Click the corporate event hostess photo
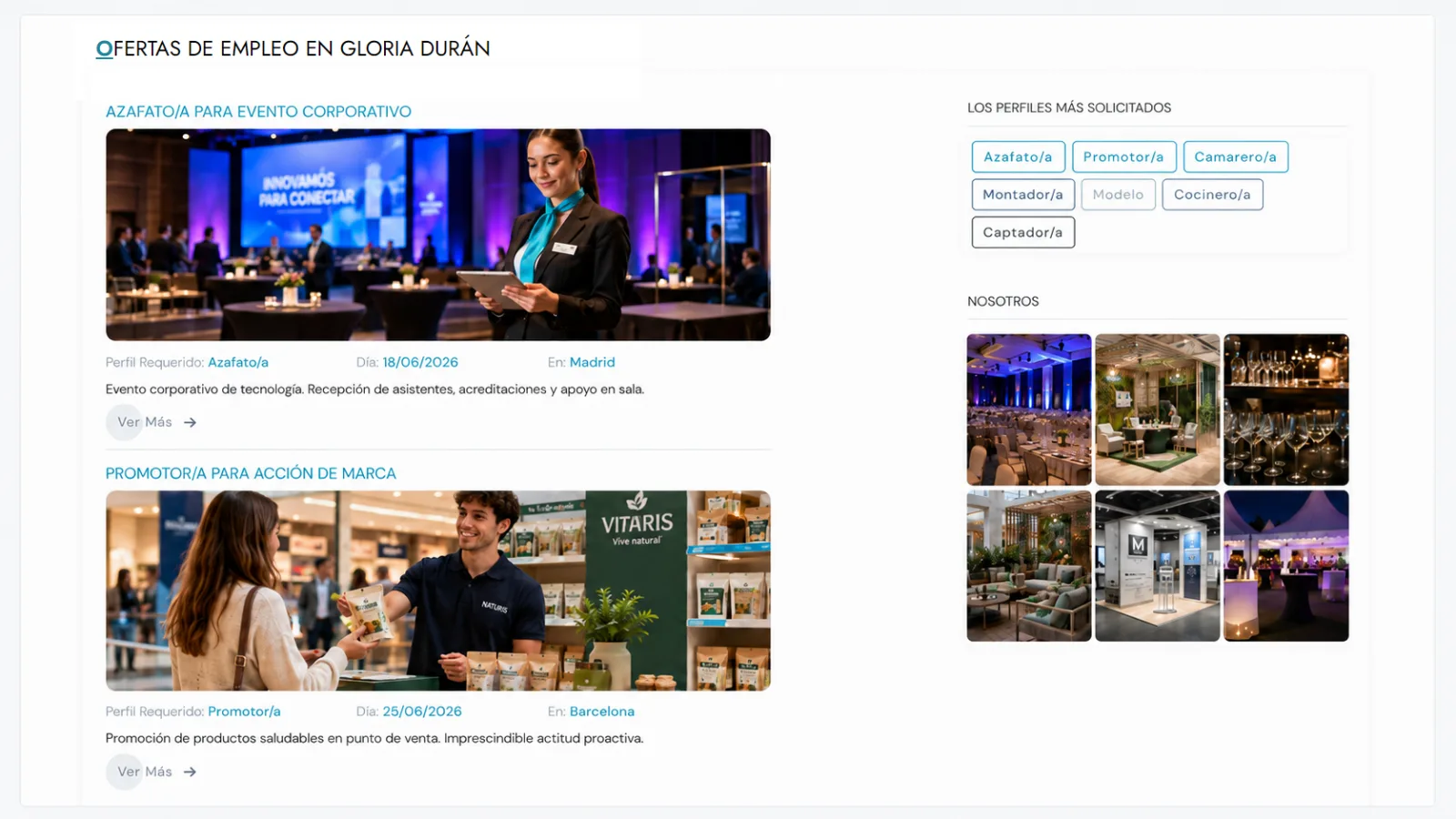1456x819 pixels. [x=438, y=235]
